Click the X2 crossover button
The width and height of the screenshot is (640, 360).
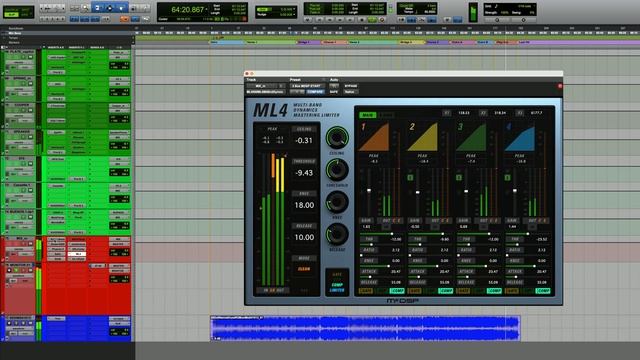(x=483, y=113)
